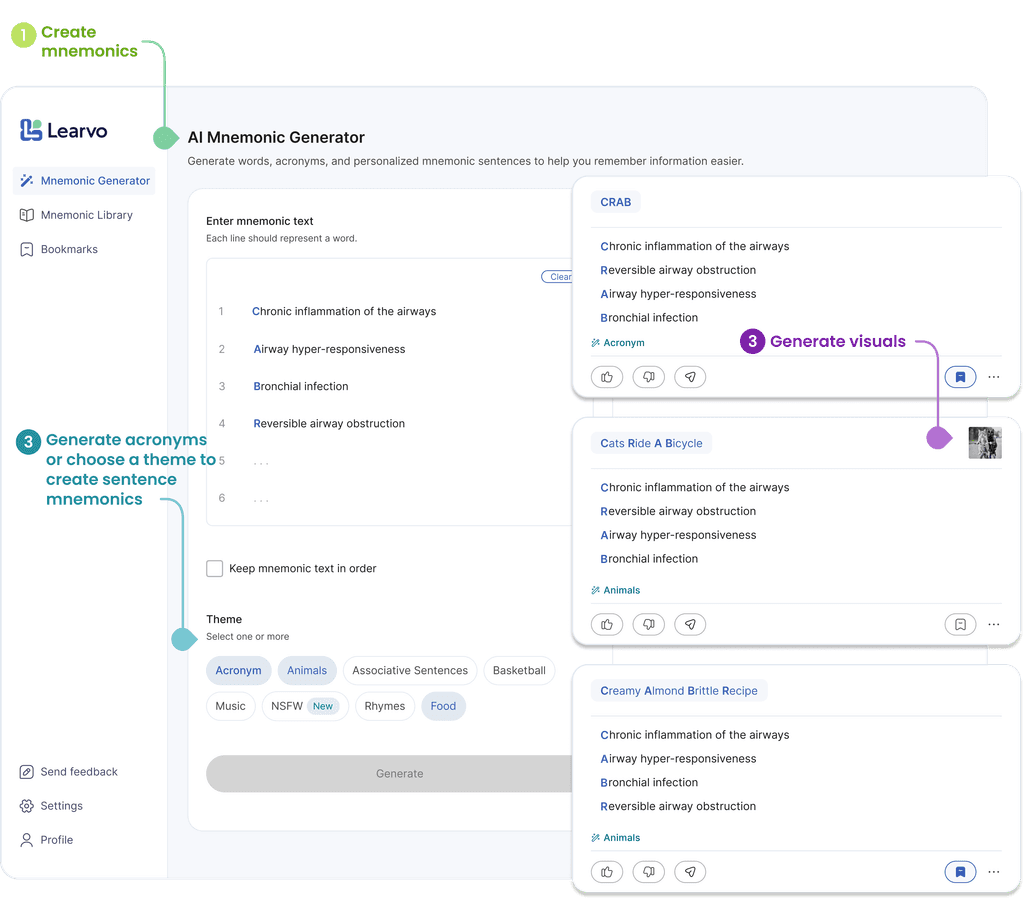Screen dimensions: 1024x907
Task: Click the Send feedback icon
Action: pos(26,772)
